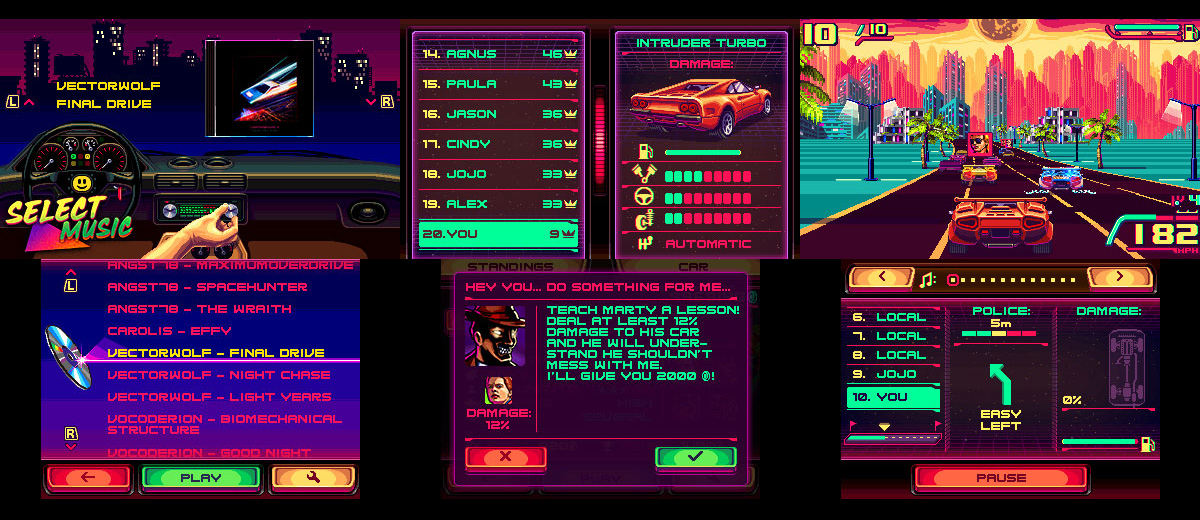Click the crown icon in AGNUS row
Screen dimensions: 1200x520
pyautogui.click(x=572, y=54)
